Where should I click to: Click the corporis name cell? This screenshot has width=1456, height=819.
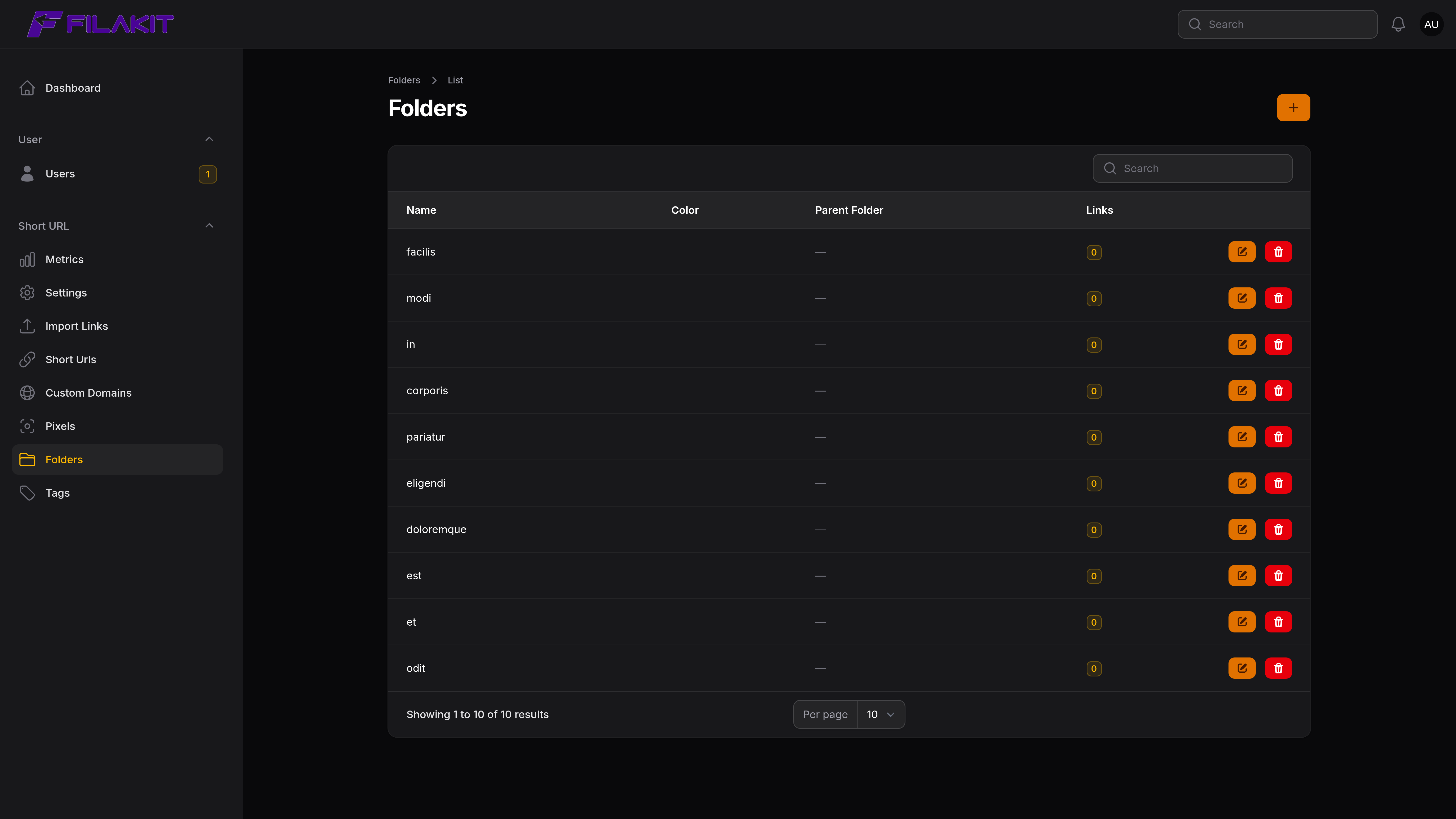[x=427, y=391]
